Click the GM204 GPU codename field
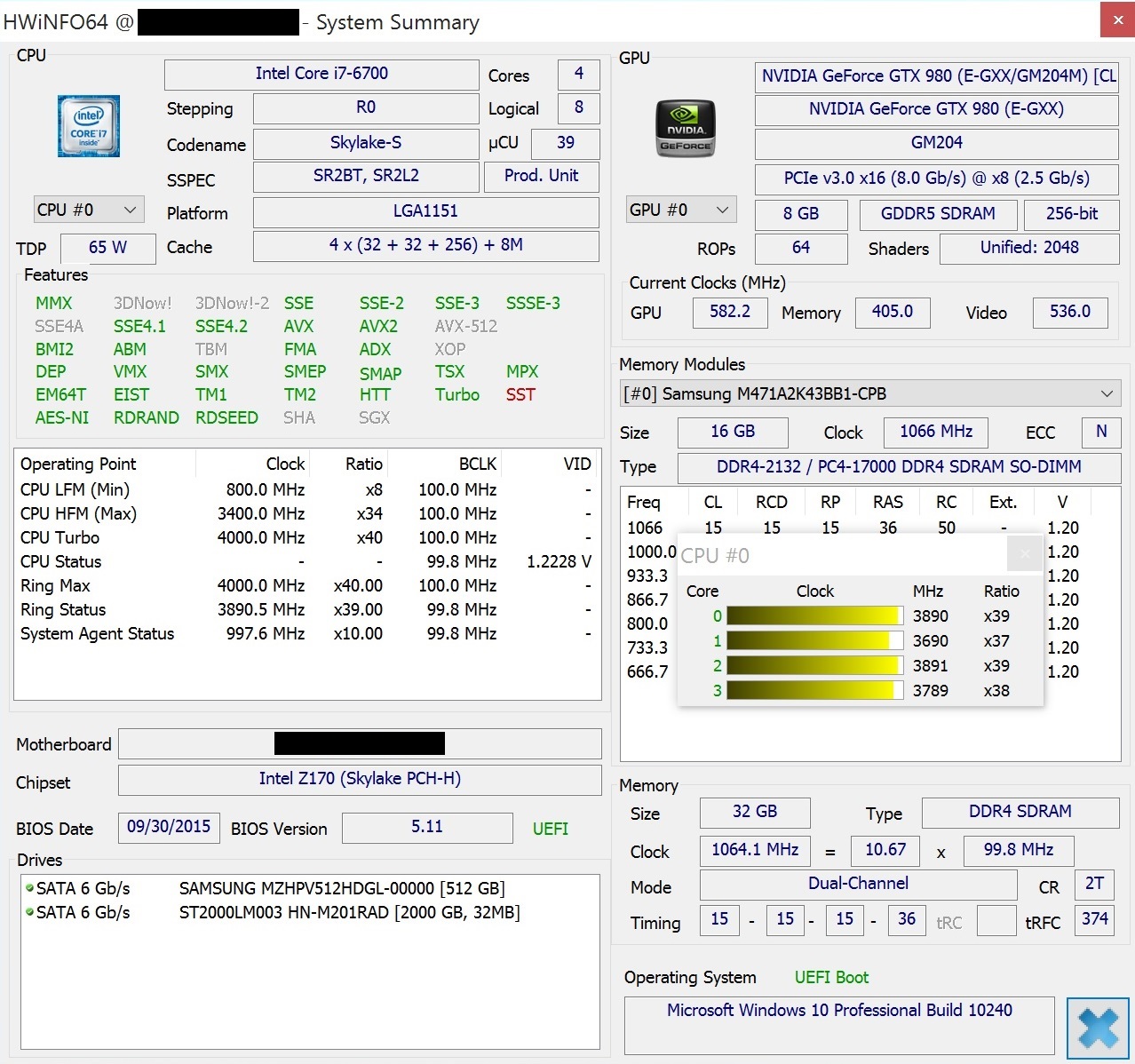Screen dimensions: 1135x1064 click(936, 143)
